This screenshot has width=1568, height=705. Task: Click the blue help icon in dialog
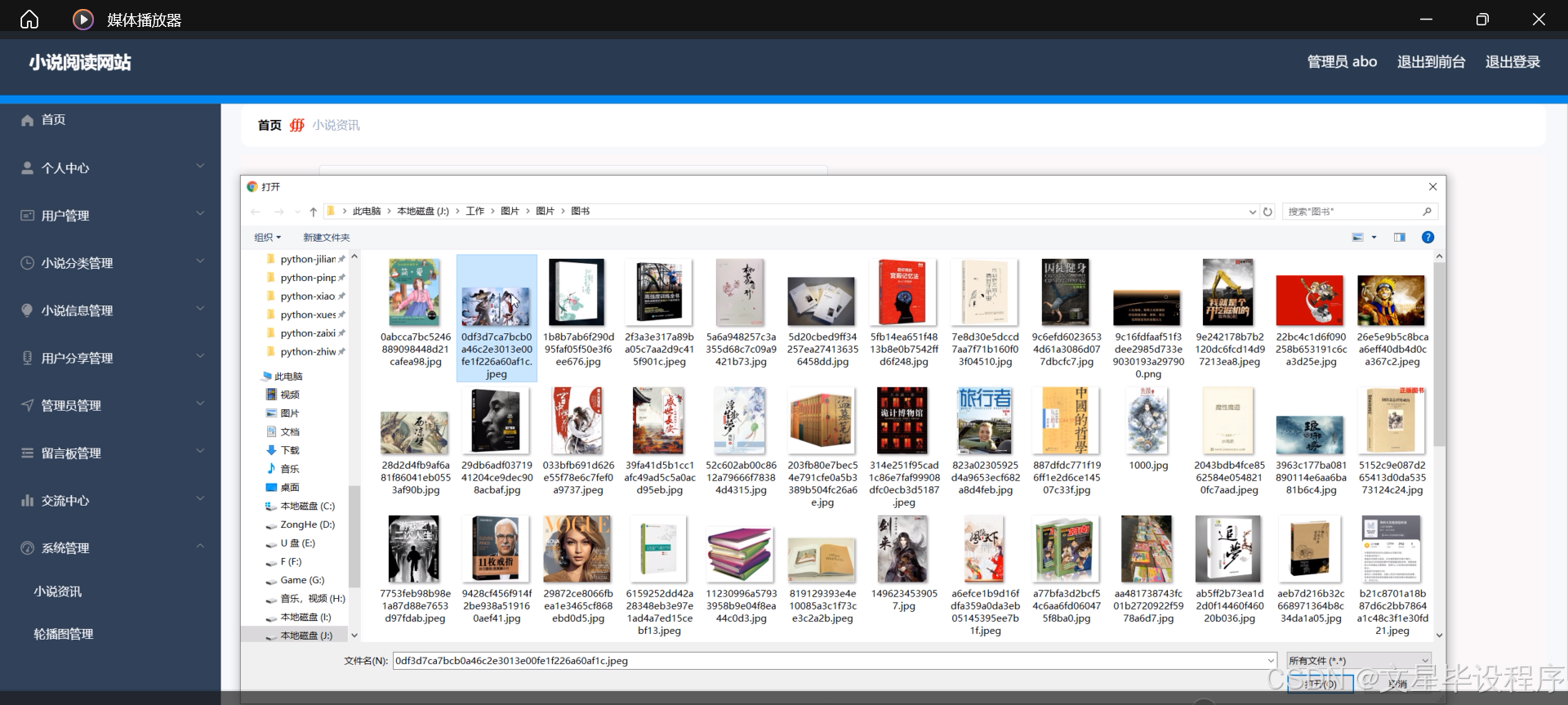tap(1428, 238)
